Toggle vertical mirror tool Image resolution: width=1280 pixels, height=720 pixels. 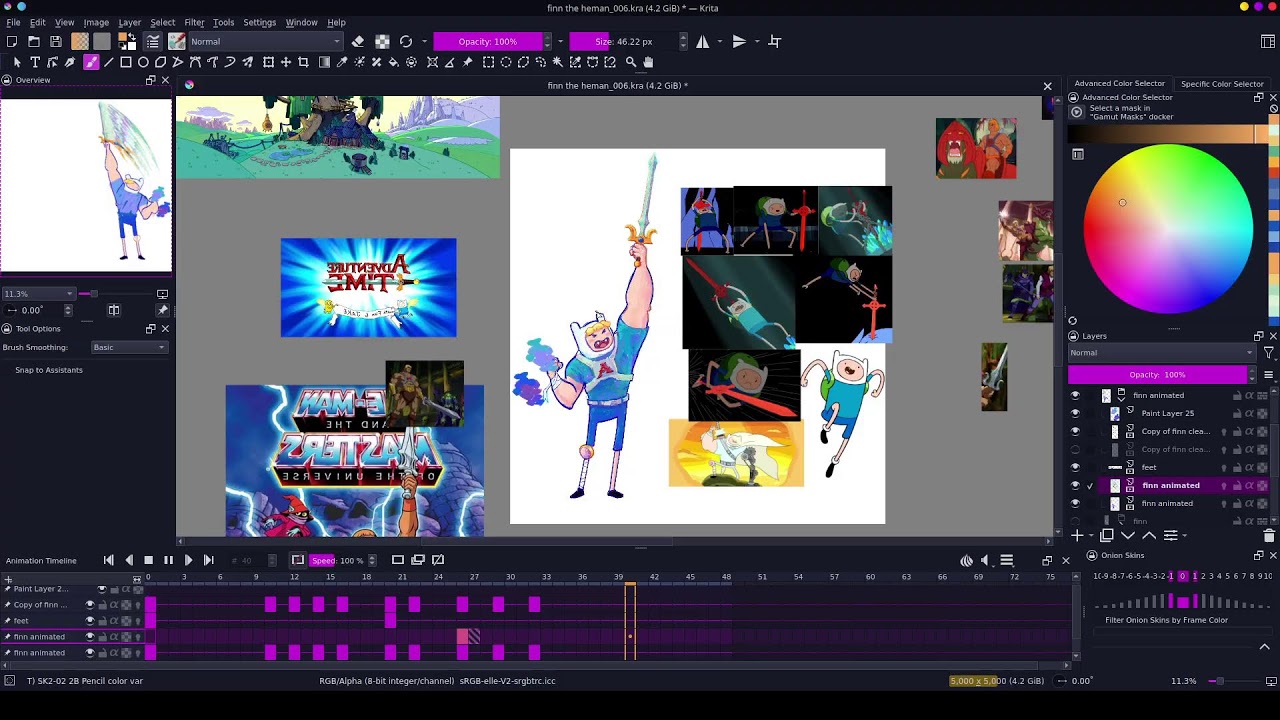(x=739, y=41)
